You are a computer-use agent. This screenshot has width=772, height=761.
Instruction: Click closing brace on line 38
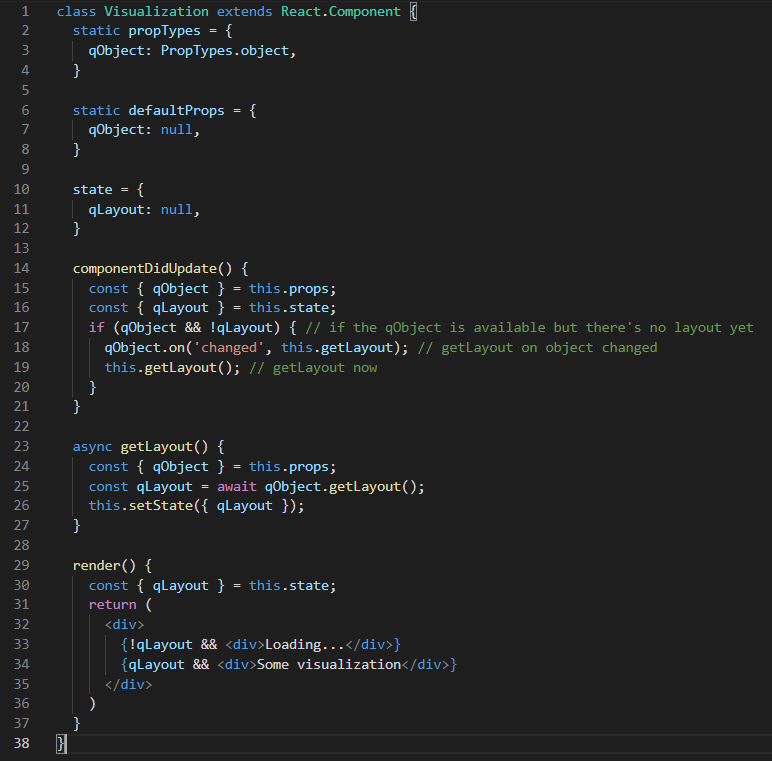coord(61,744)
